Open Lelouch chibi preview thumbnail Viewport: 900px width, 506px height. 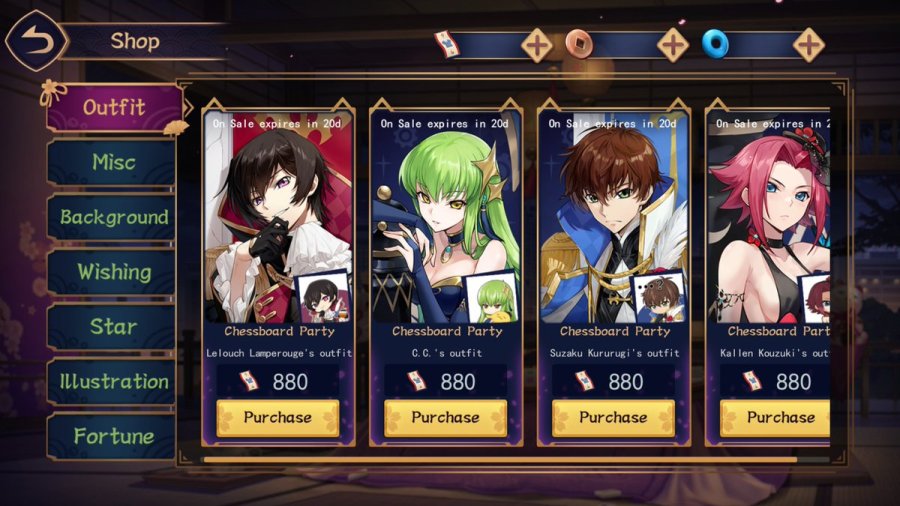click(x=323, y=297)
